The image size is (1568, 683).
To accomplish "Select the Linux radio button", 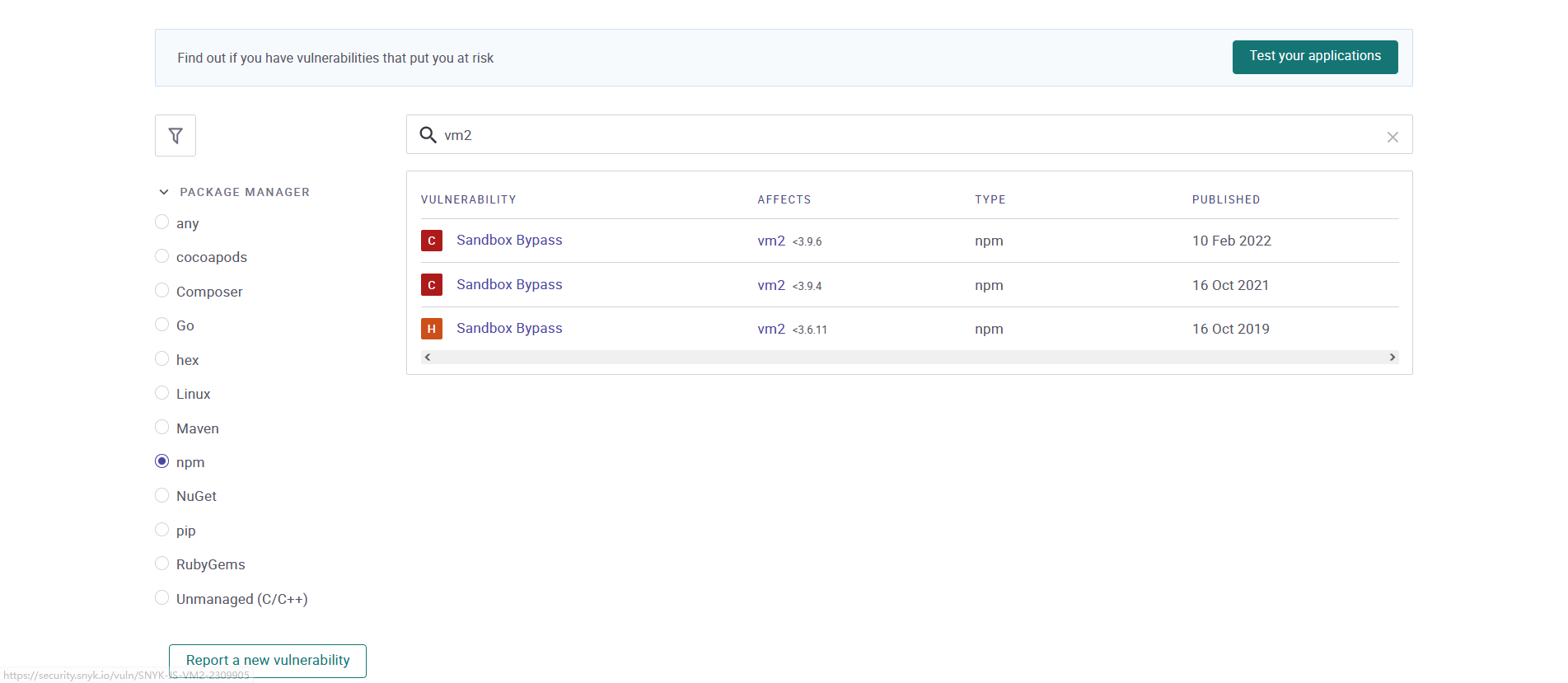I will coord(162,393).
